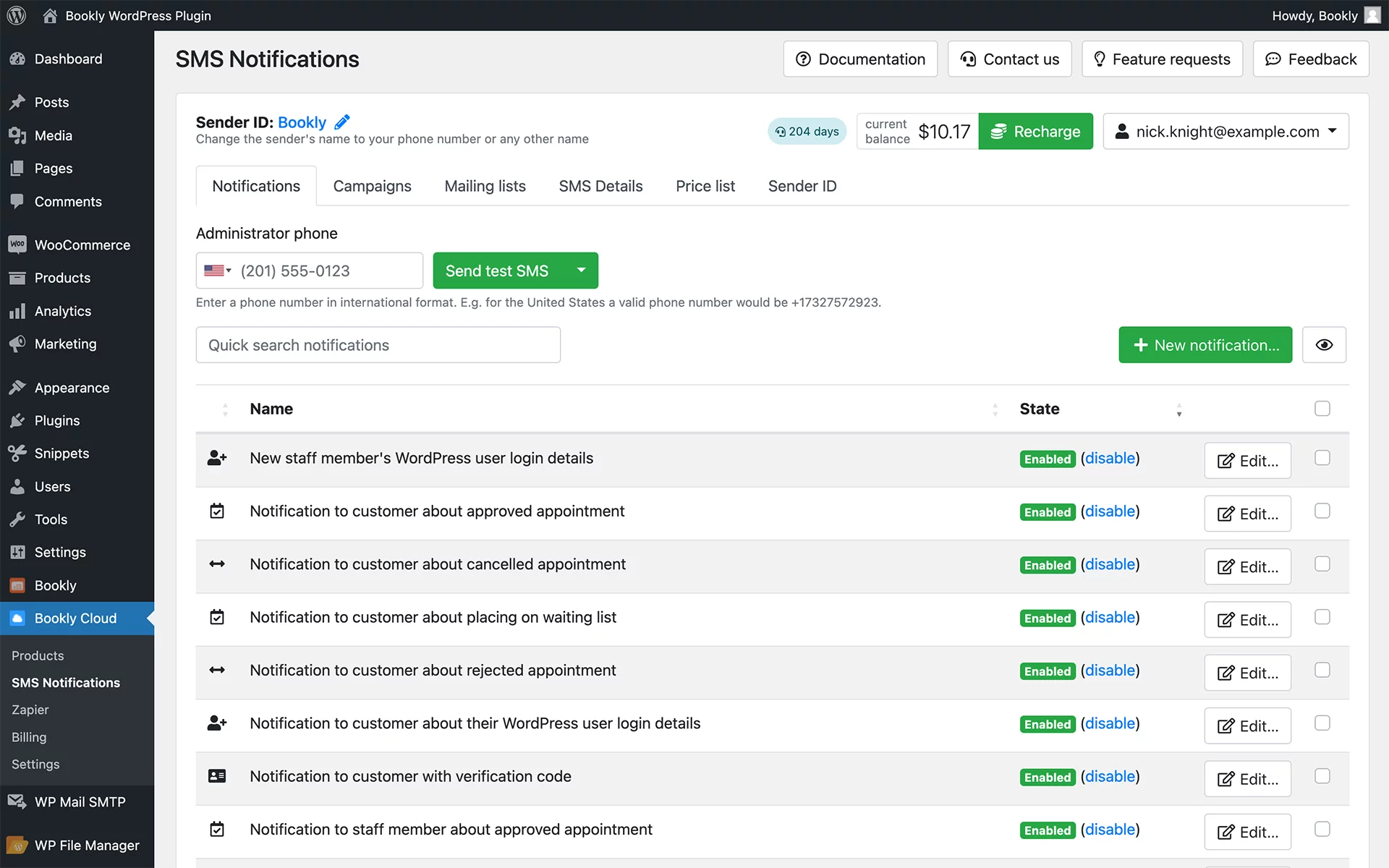Open Zapier in the Bookly Cloud submenu
The width and height of the screenshot is (1389, 868).
[x=30, y=710]
